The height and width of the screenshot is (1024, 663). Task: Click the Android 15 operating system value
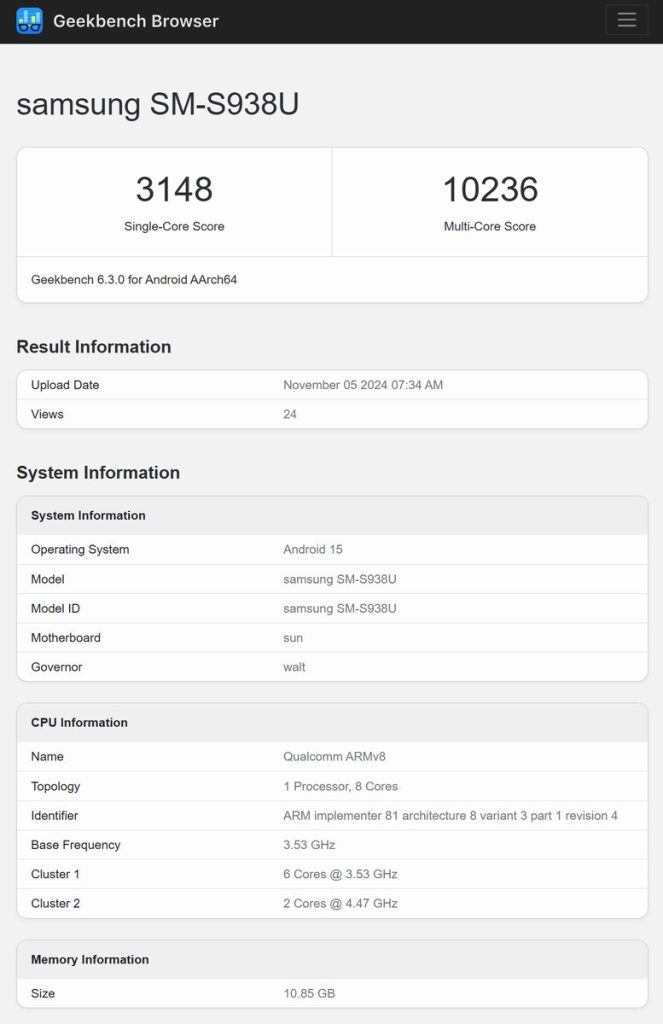[x=313, y=550]
